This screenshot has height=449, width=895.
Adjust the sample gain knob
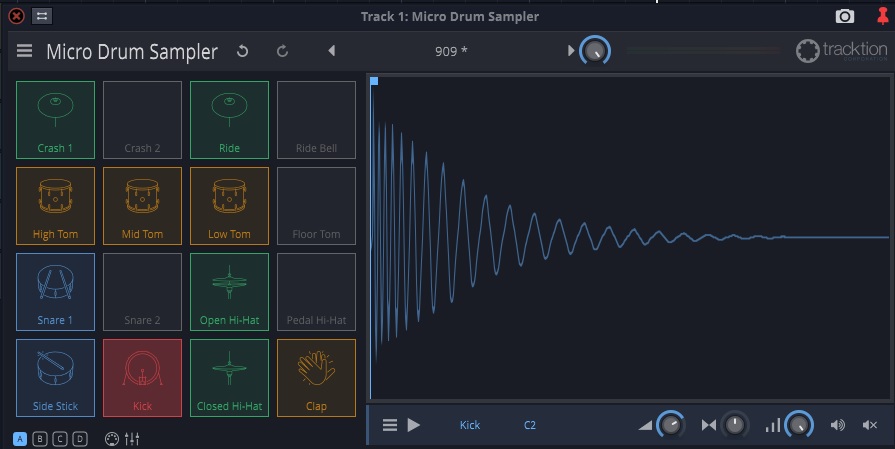pyautogui.click(x=671, y=425)
